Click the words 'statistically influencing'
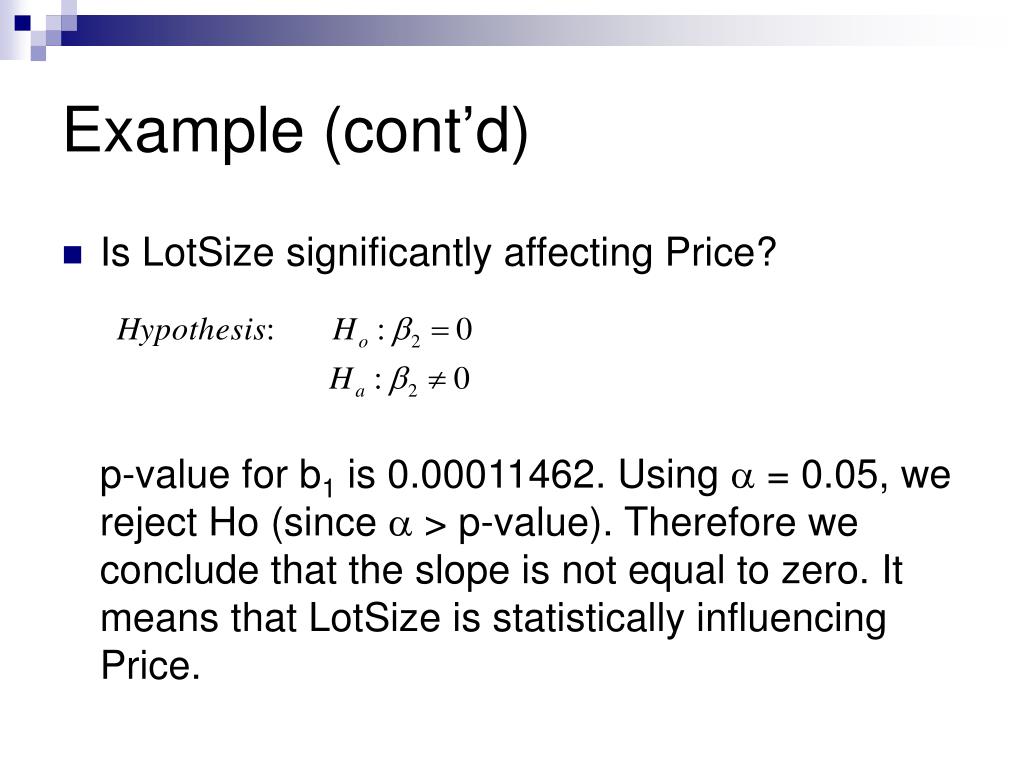This screenshot has height=768, width=1024. 689,619
